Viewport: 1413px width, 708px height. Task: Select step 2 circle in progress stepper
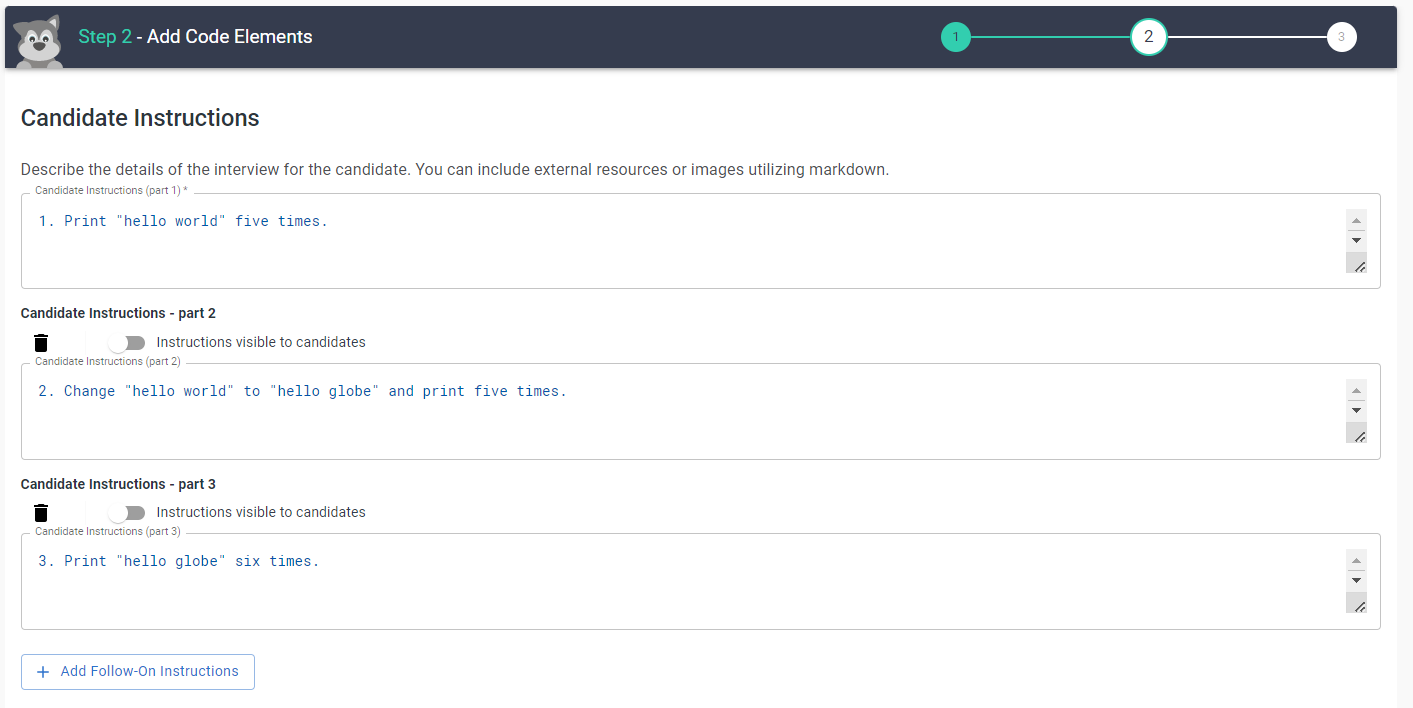coord(1148,38)
